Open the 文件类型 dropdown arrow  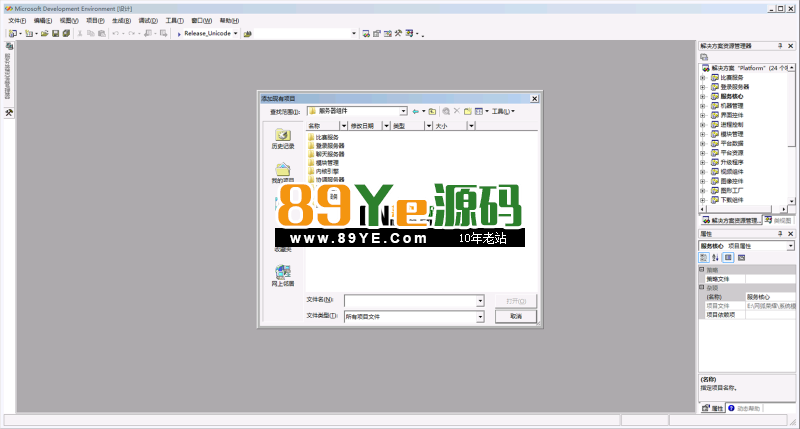480,317
